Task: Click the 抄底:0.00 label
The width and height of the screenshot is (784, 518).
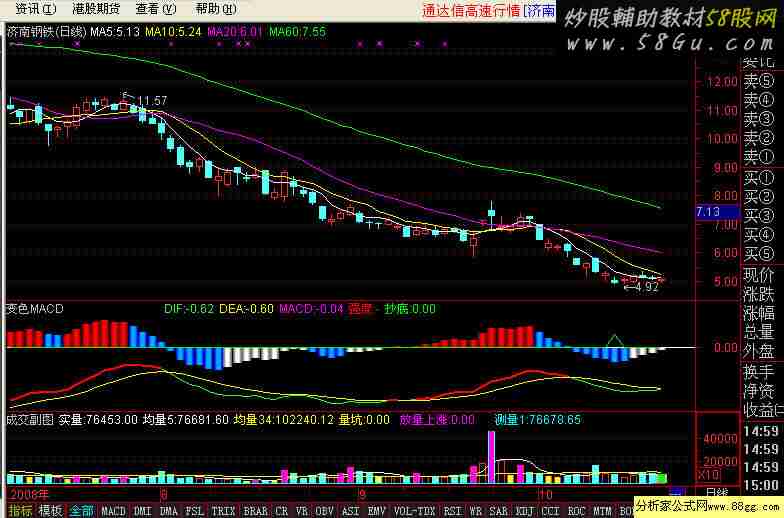Action: coord(410,309)
